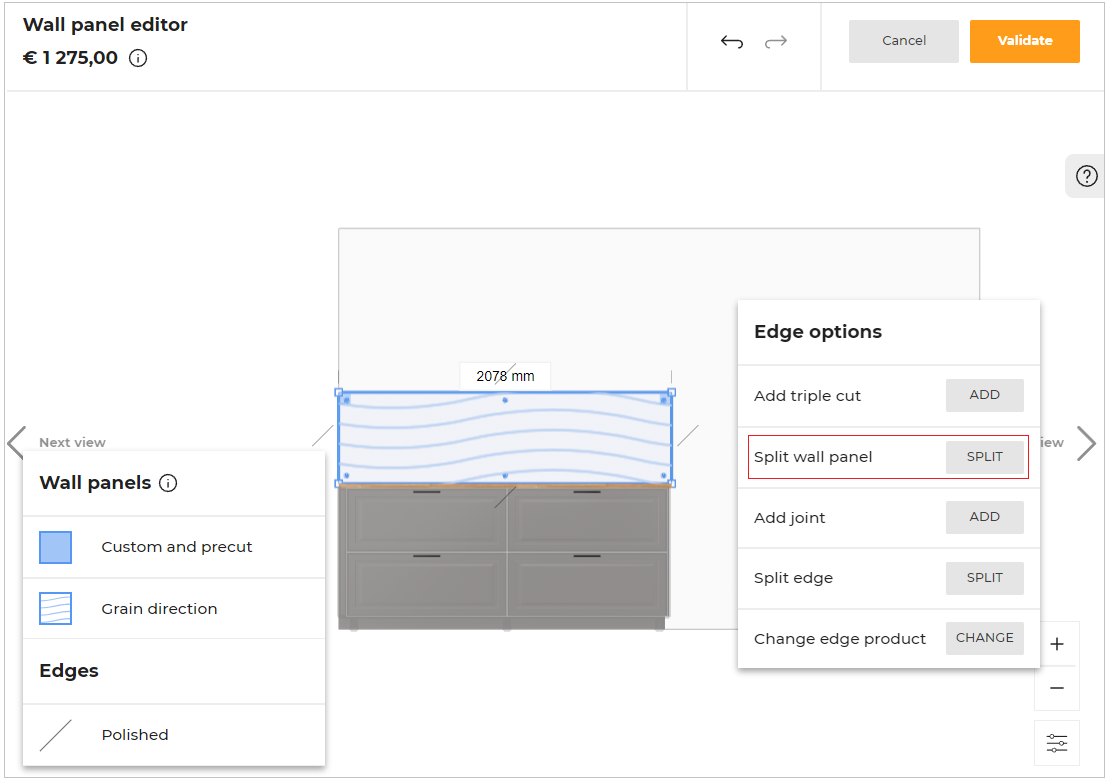Go to next view with left chevron
Screen dimensions: 1107x782
tap(16, 442)
